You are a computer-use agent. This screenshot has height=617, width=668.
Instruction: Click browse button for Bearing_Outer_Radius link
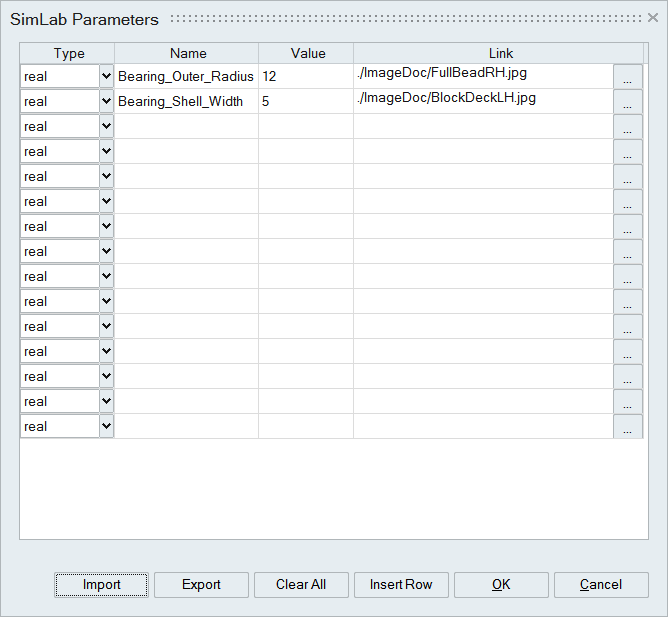[627, 77]
